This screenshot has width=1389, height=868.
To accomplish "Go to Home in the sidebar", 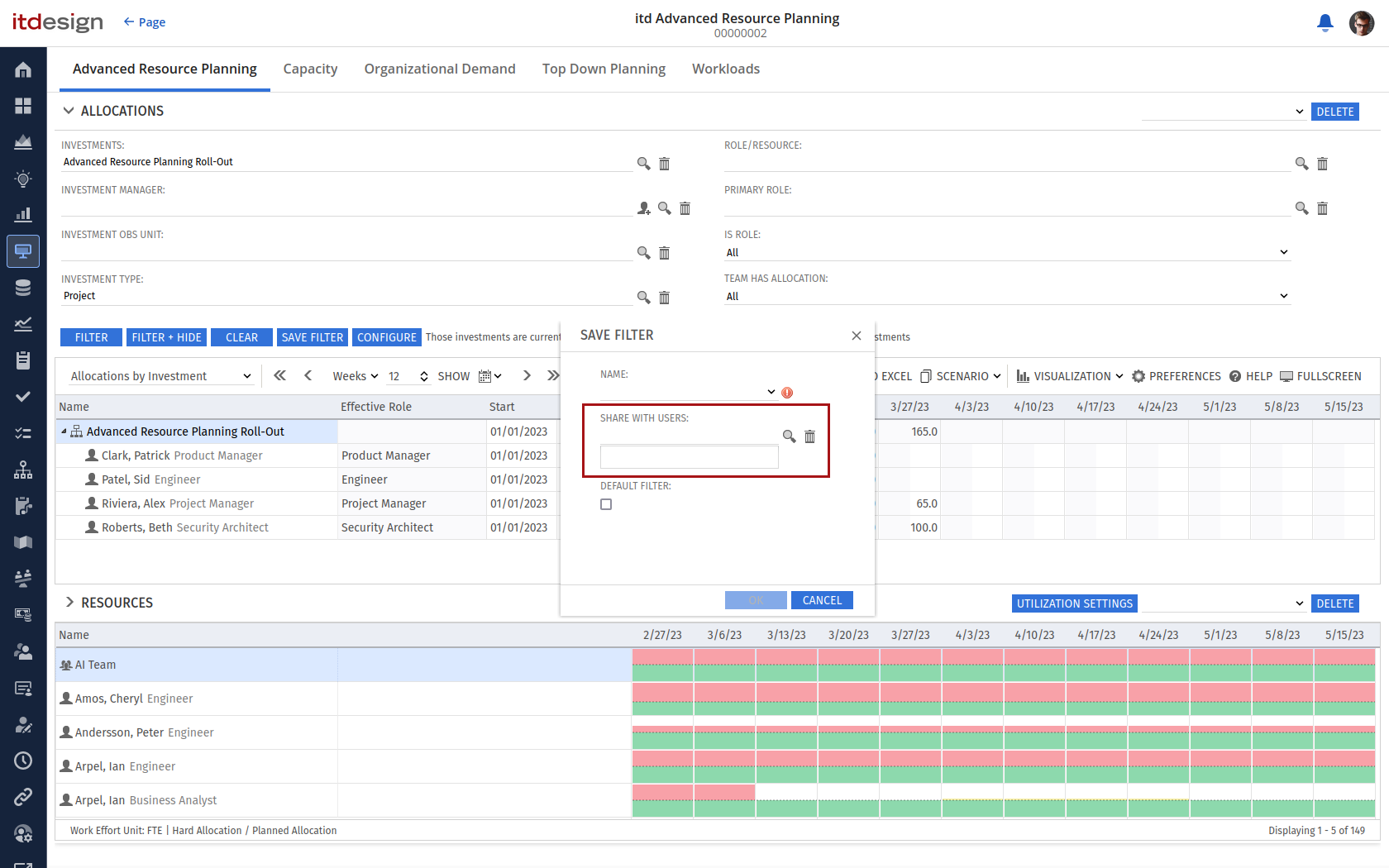I will (23, 70).
